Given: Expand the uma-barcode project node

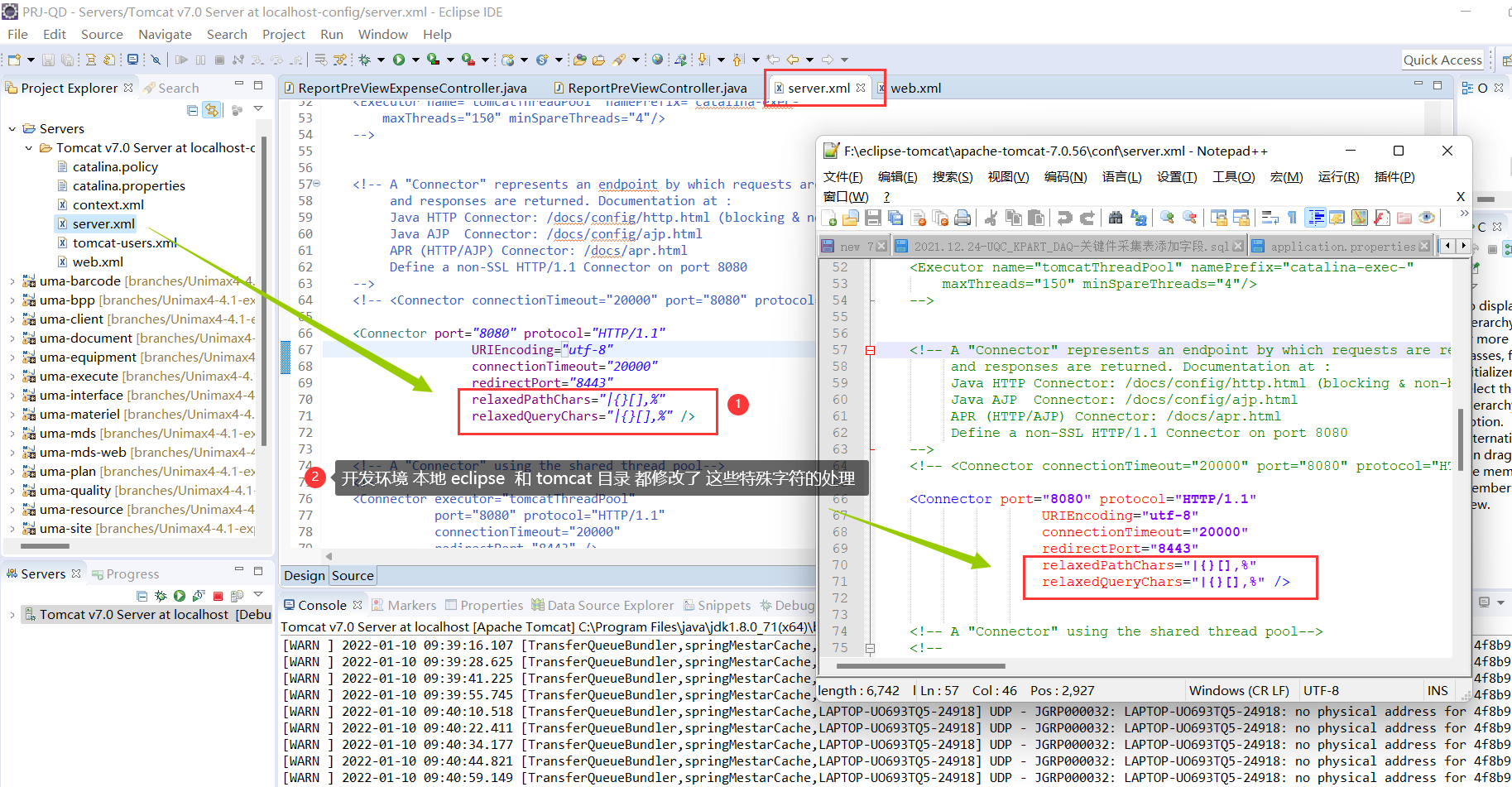Looking at the screenshot, I should click(x=12, y=281).
